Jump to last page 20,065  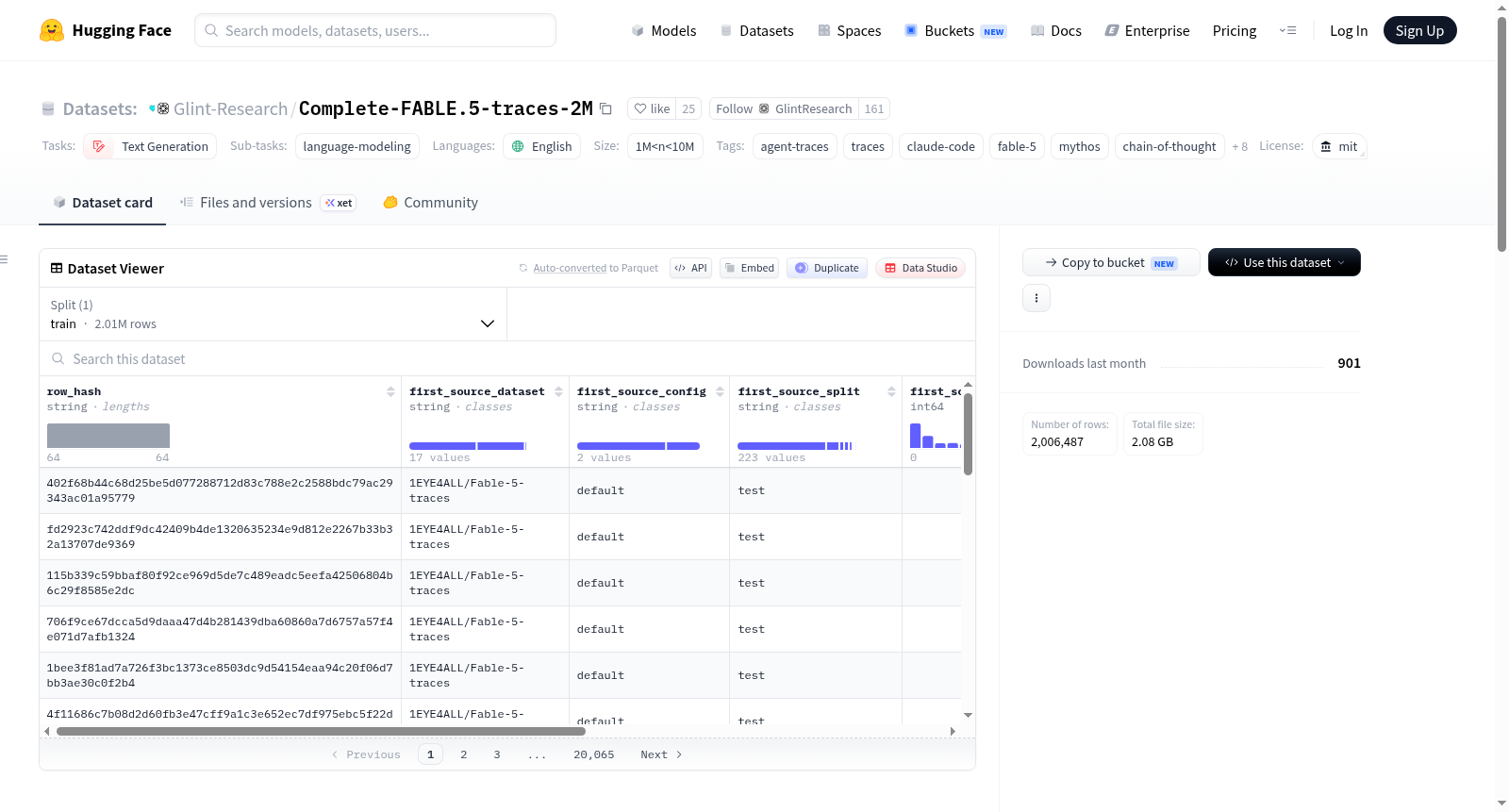[x=594, y=754]
